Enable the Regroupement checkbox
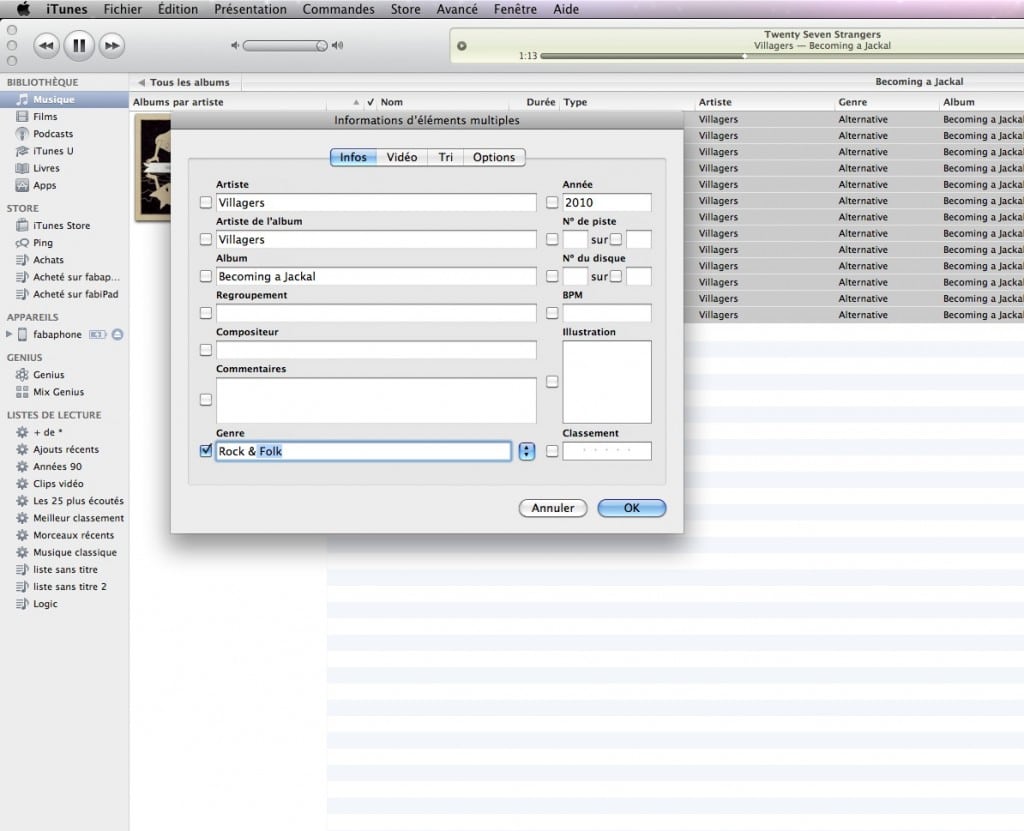The height and width of the screenshot is (831, 1024). (206, 313)
